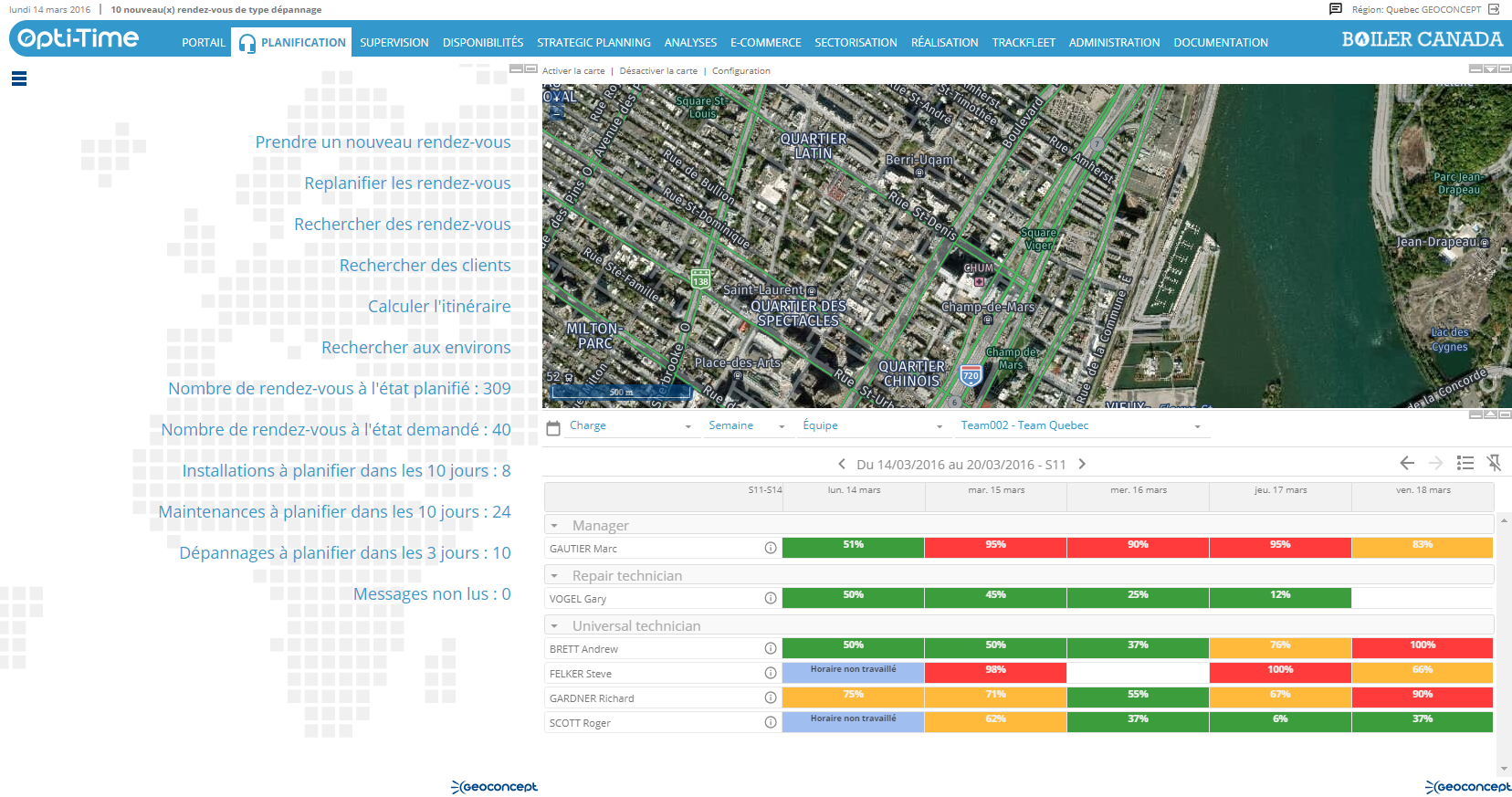Open TRACKFLEET tab

click(1024, 43)
